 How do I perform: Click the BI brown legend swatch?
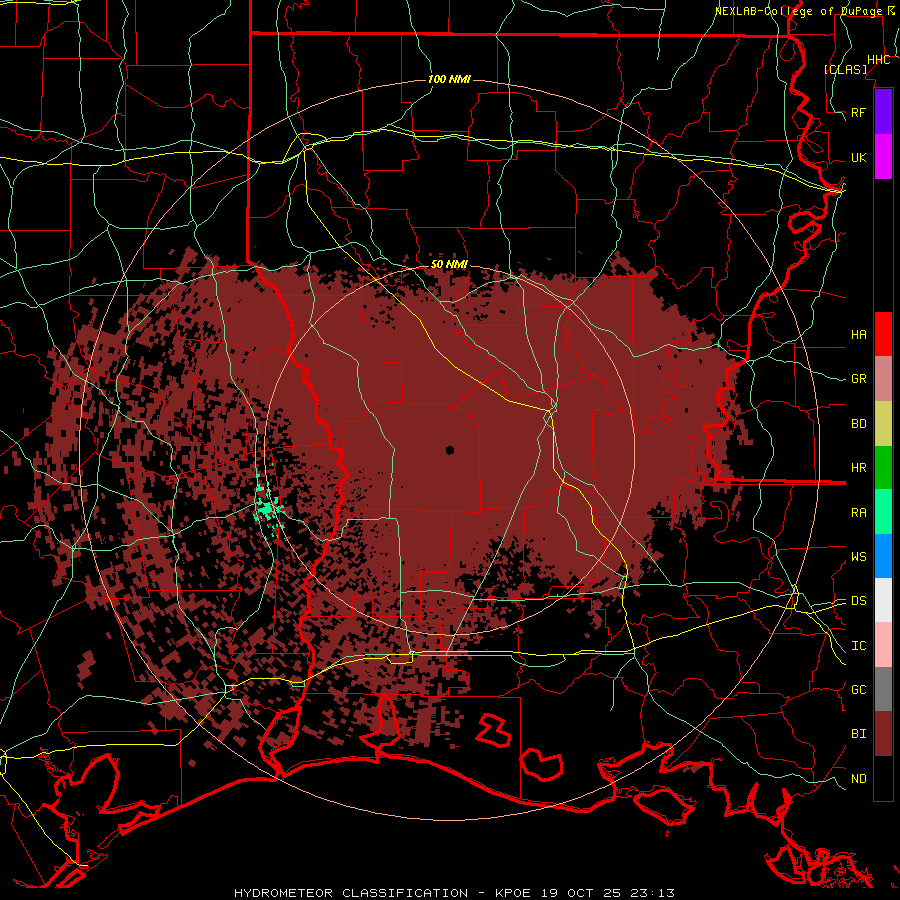click(883, 734)
